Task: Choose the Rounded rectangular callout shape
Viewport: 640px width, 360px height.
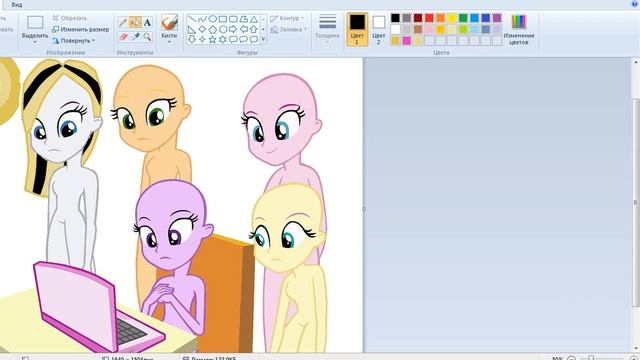Action: coord(233,40)
